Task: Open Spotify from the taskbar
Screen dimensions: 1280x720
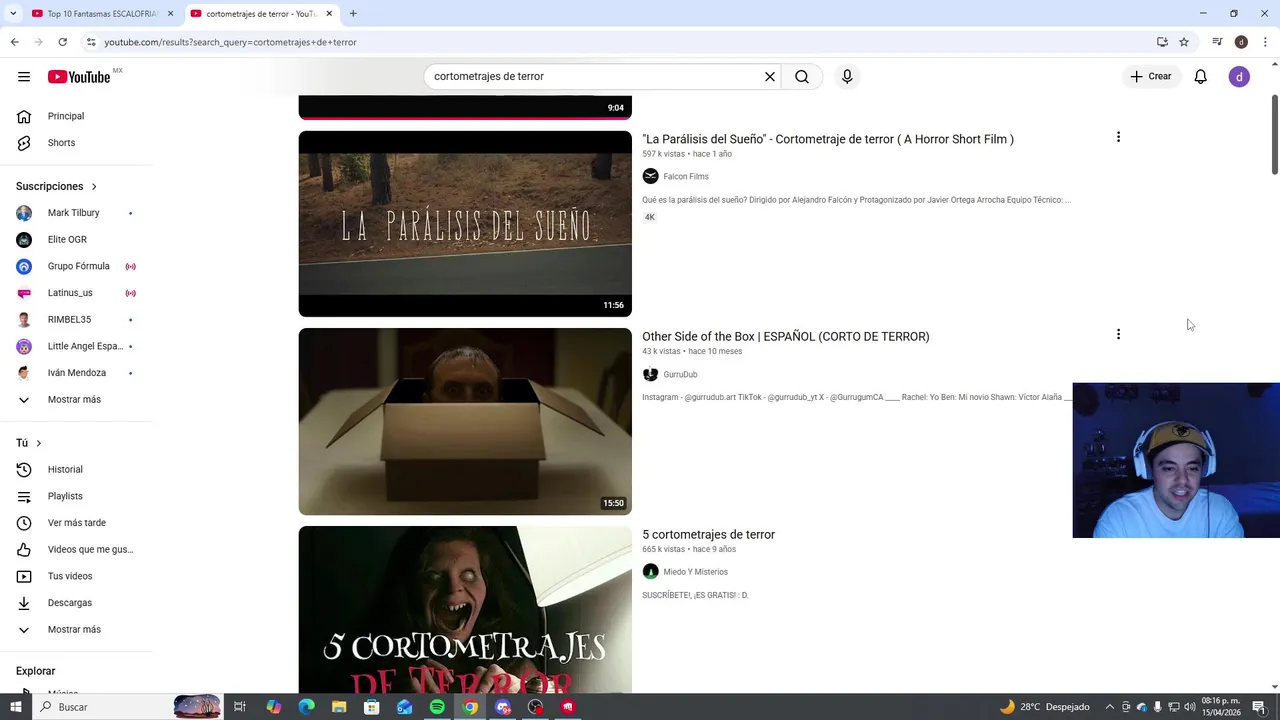Action: pyautogui.click(x=437, y=707)
